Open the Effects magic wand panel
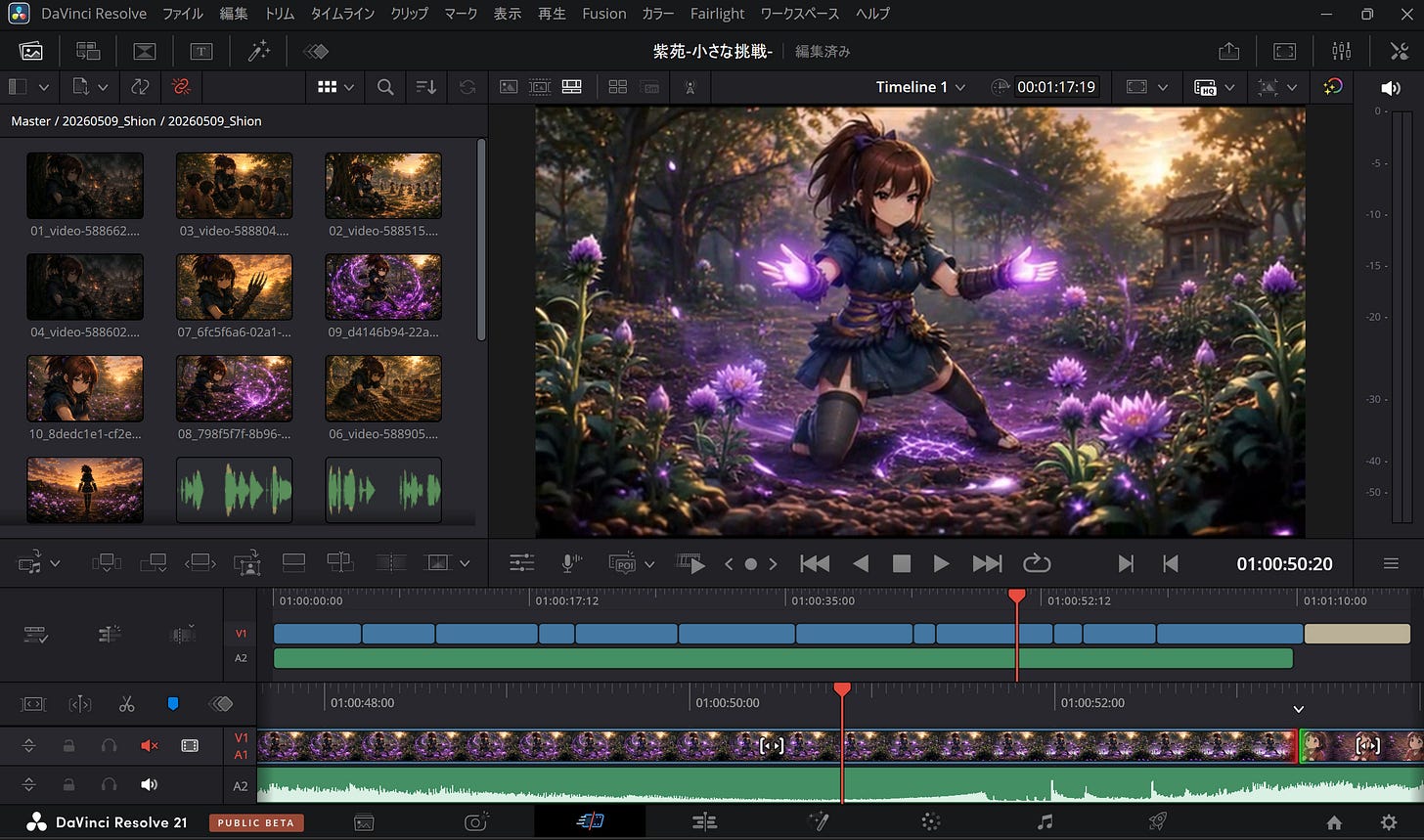 point(258,51)
